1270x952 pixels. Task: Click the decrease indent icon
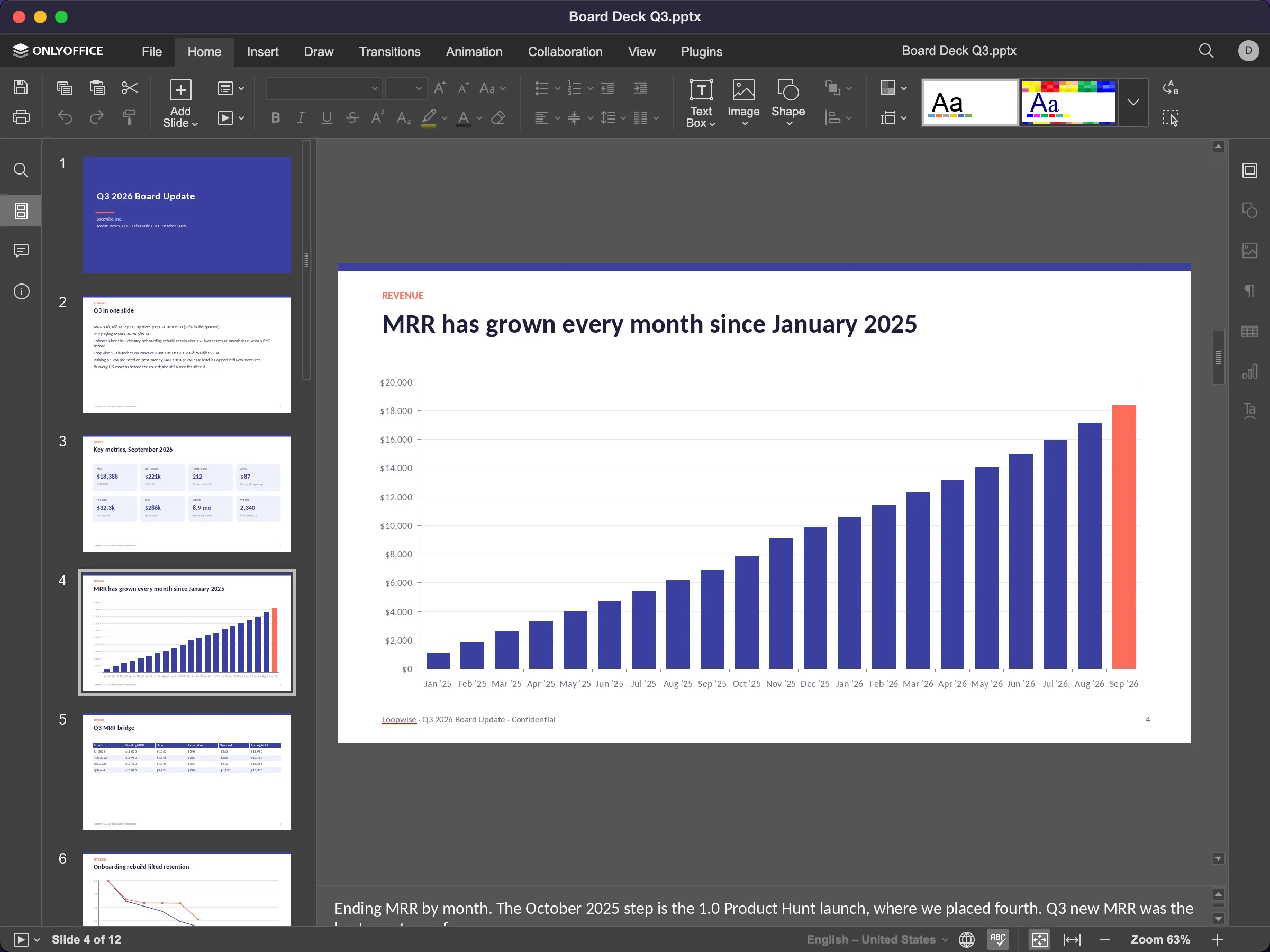(x=607, y=88)
